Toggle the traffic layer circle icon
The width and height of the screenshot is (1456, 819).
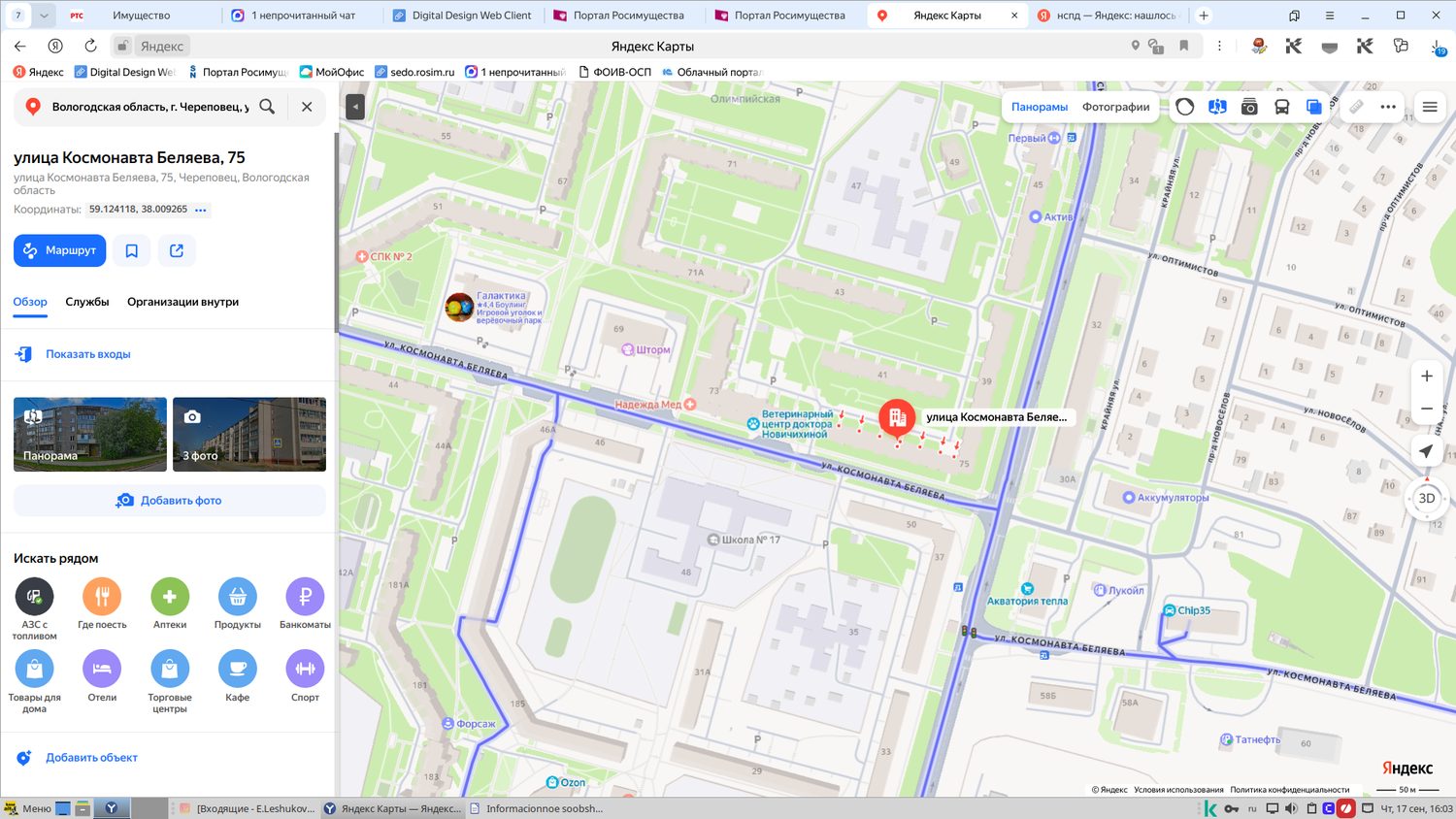[x=1185, y=107]
